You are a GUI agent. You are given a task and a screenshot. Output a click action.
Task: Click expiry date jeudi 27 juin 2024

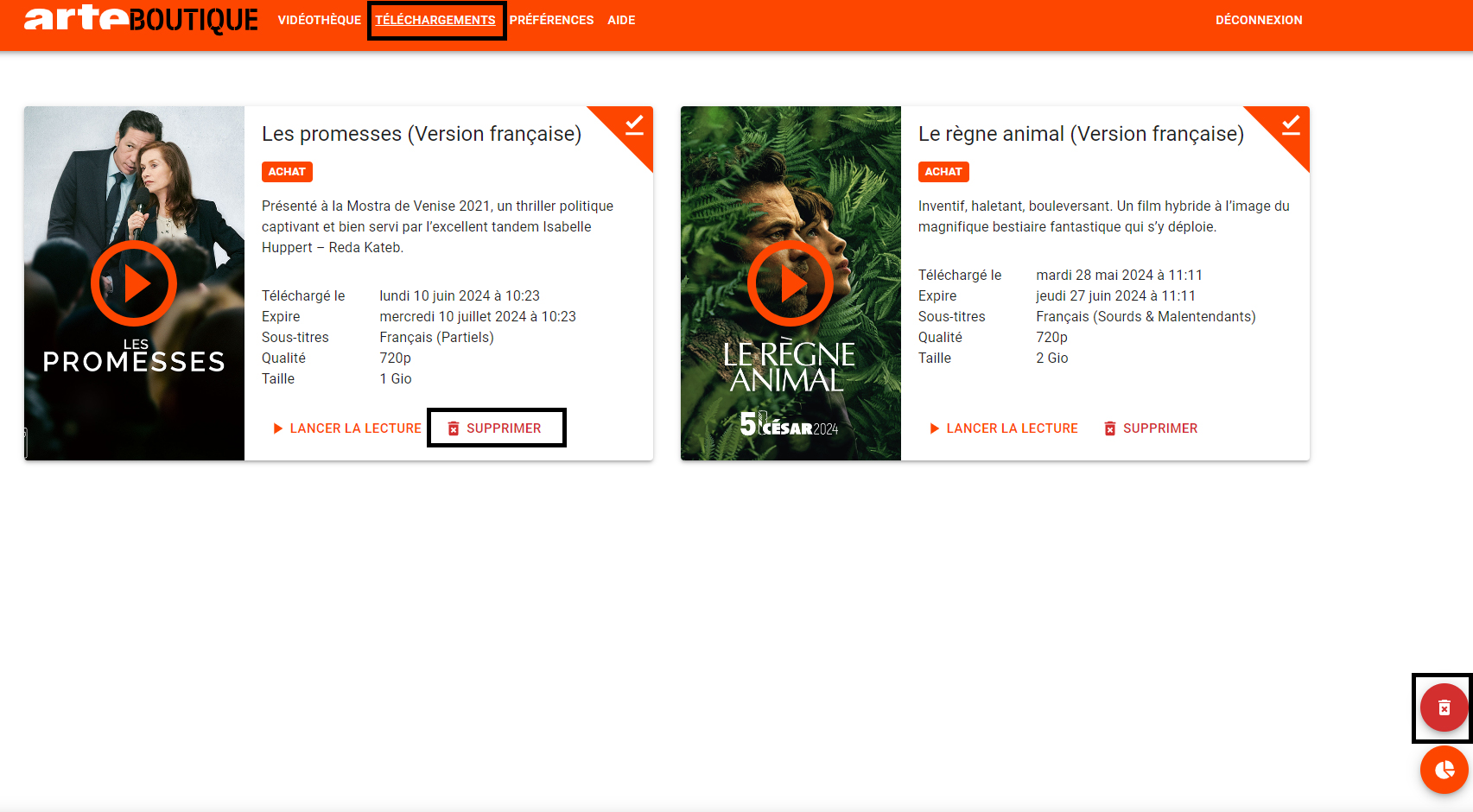1115,295
